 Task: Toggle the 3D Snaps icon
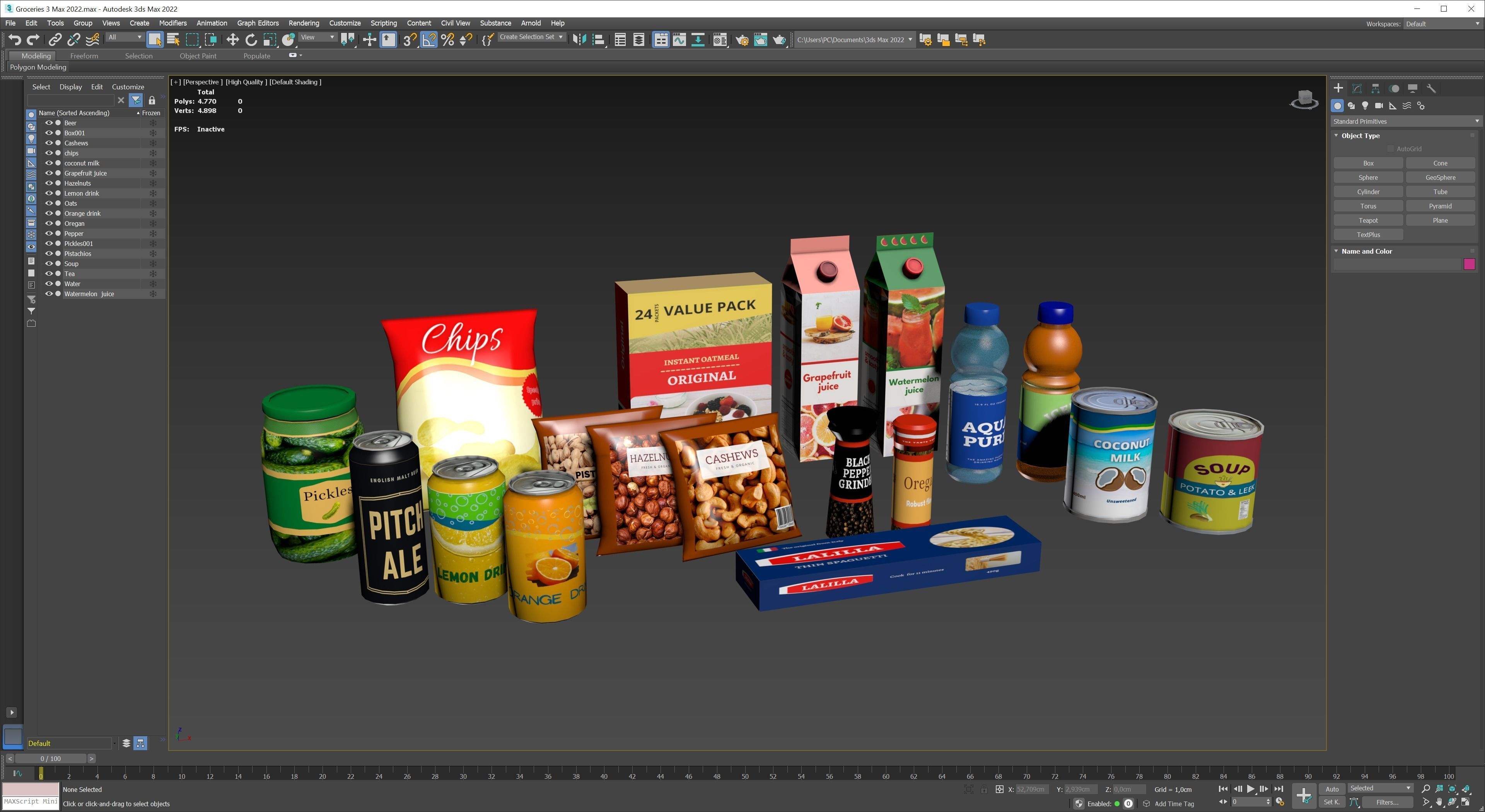[x=409, y=40]
